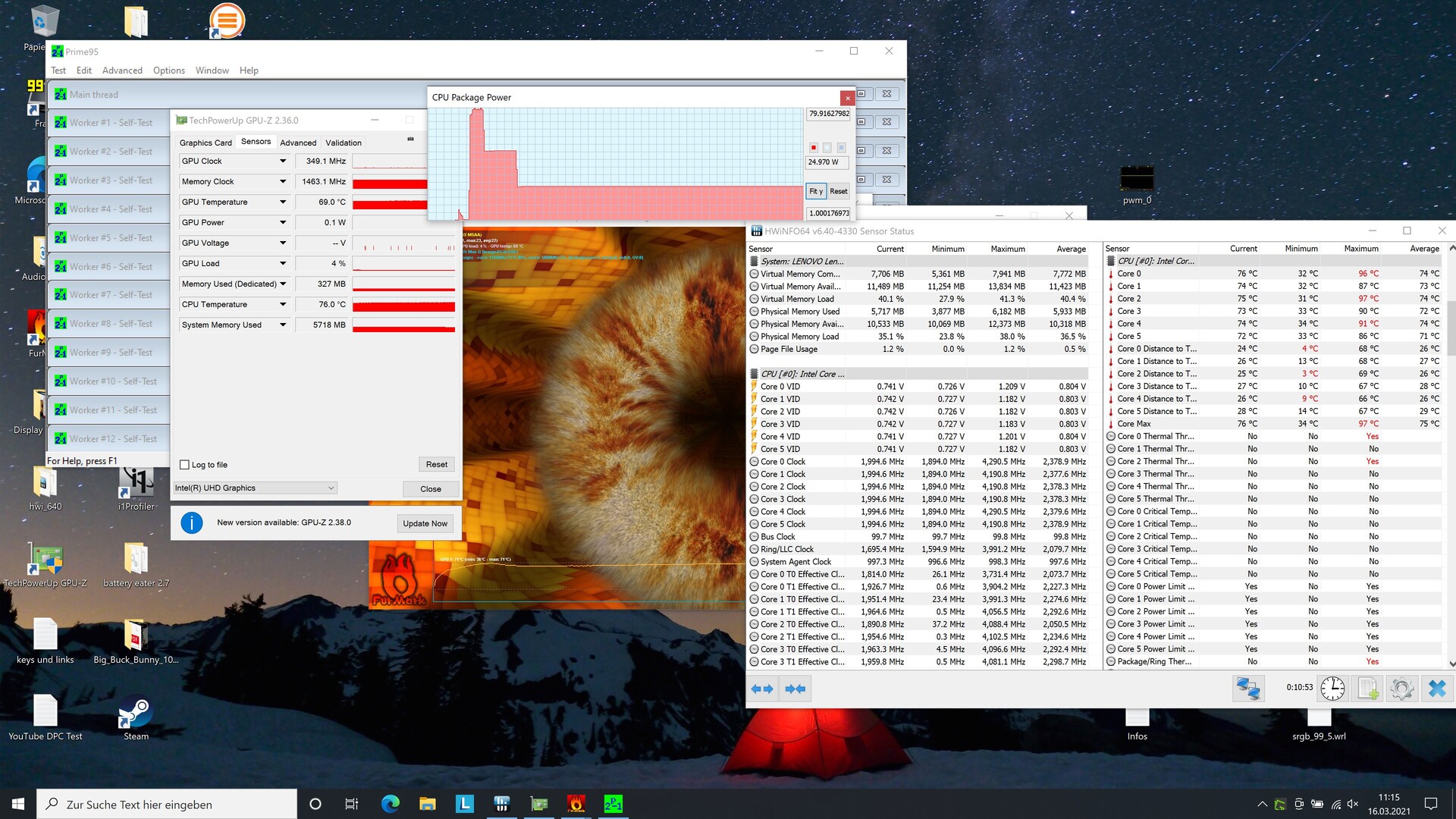Click the blue X close sensors icon
Image resolution: width=1456 pixels, height=819 pixels.
(1436, 689)
